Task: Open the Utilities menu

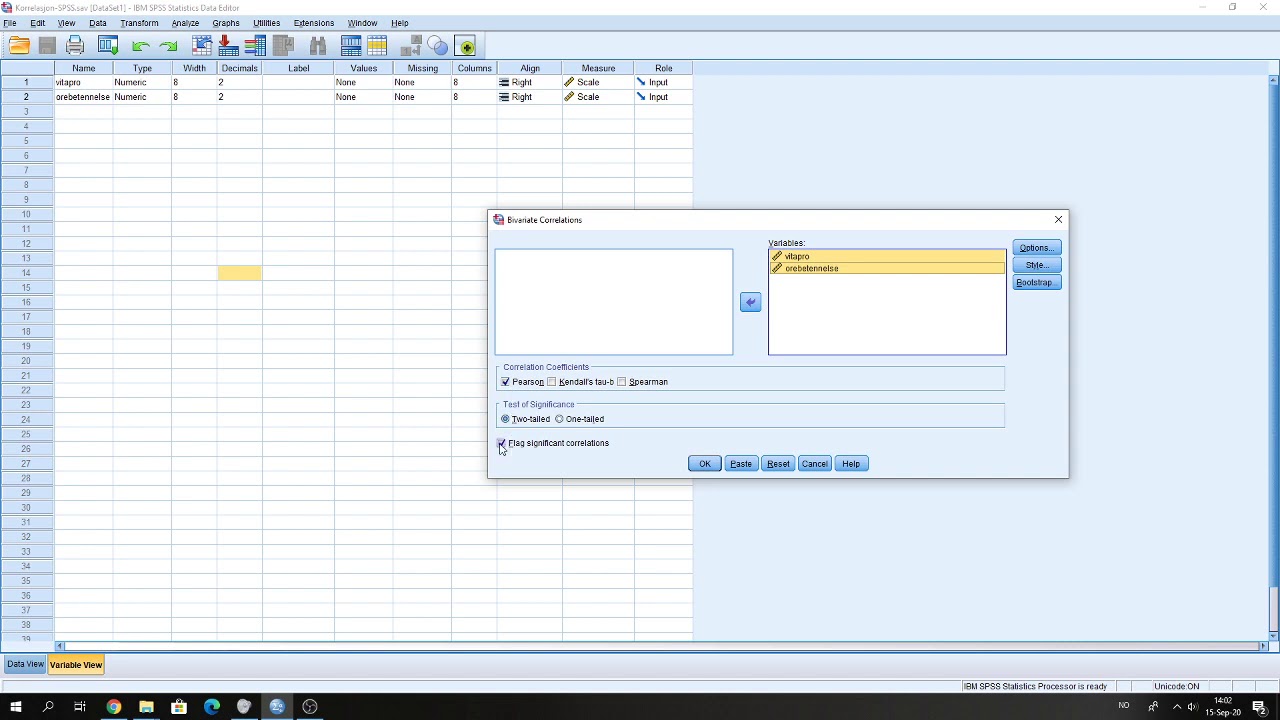Action: 266,23
